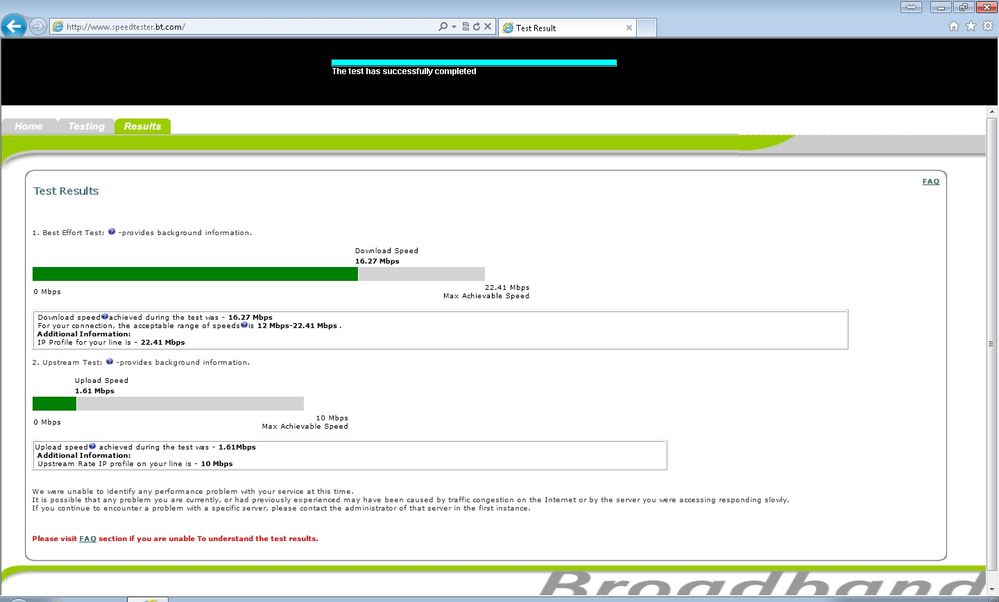The image size is (999, 602).
Task: Click the '10 Mbps' max achievable speed label
Action: click(x=332, y=418)
